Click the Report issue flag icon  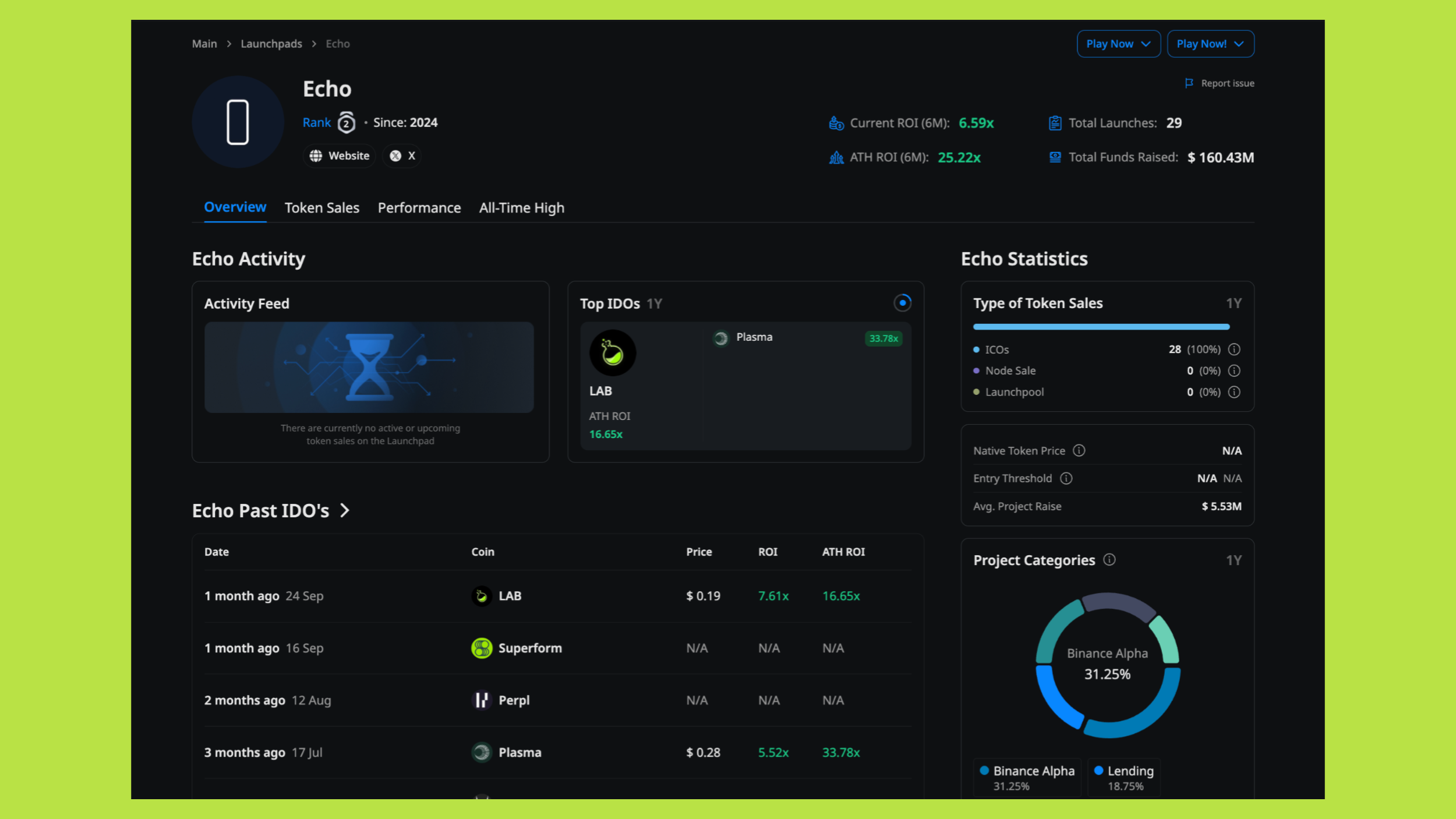pyautogui.click(x=1189, y=83)
